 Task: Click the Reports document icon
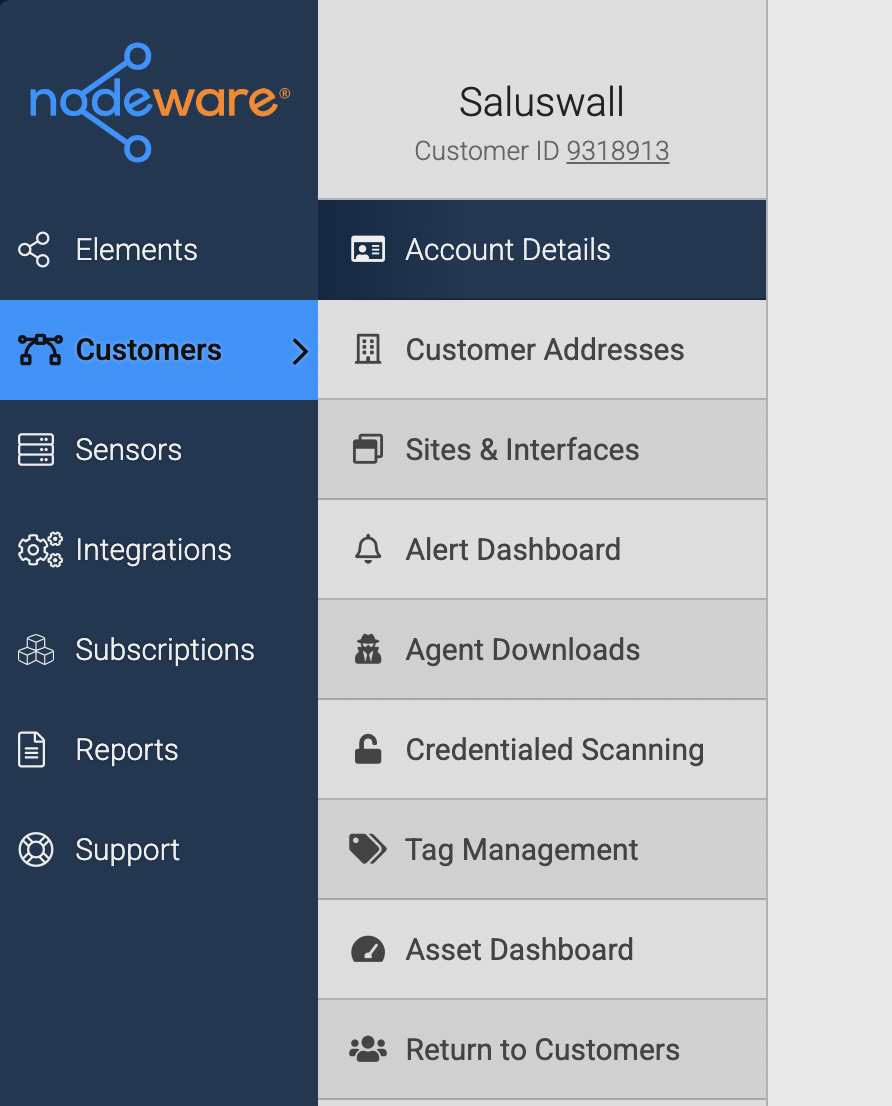click(32, 750)
